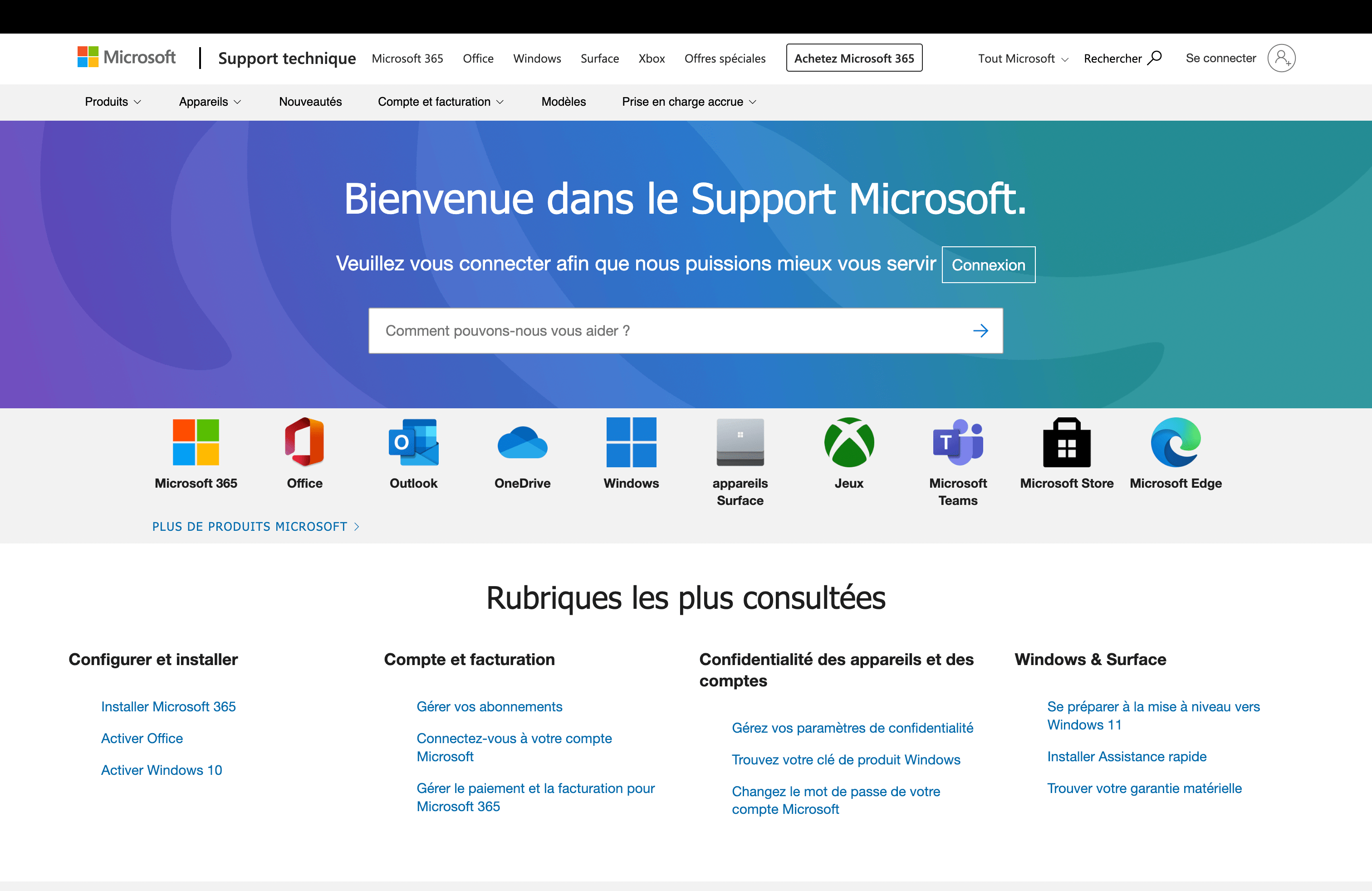Open the Activer Office link
This screenshot has width=1372, height=891.
(x=142, y=738)
